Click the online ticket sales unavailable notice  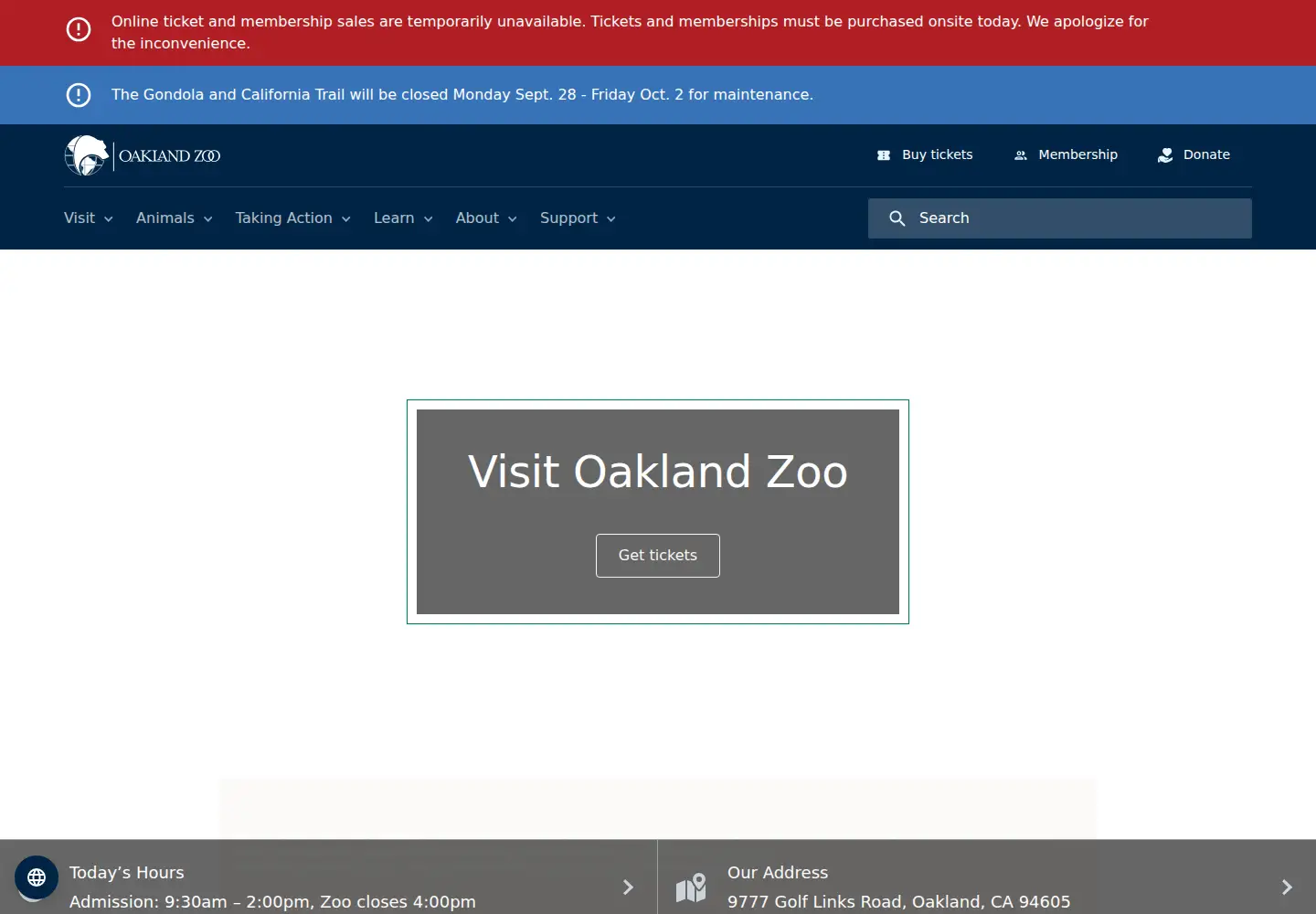630,32
